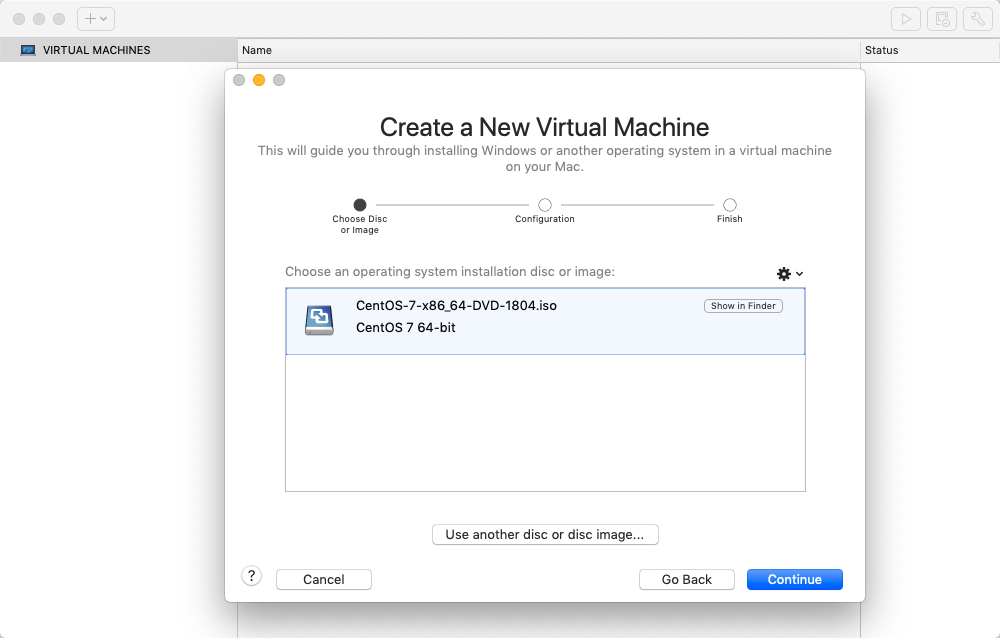
Task: Select the CentOS-7-x86_64-DVD-1804.iso entry
Action: point(545,321)
